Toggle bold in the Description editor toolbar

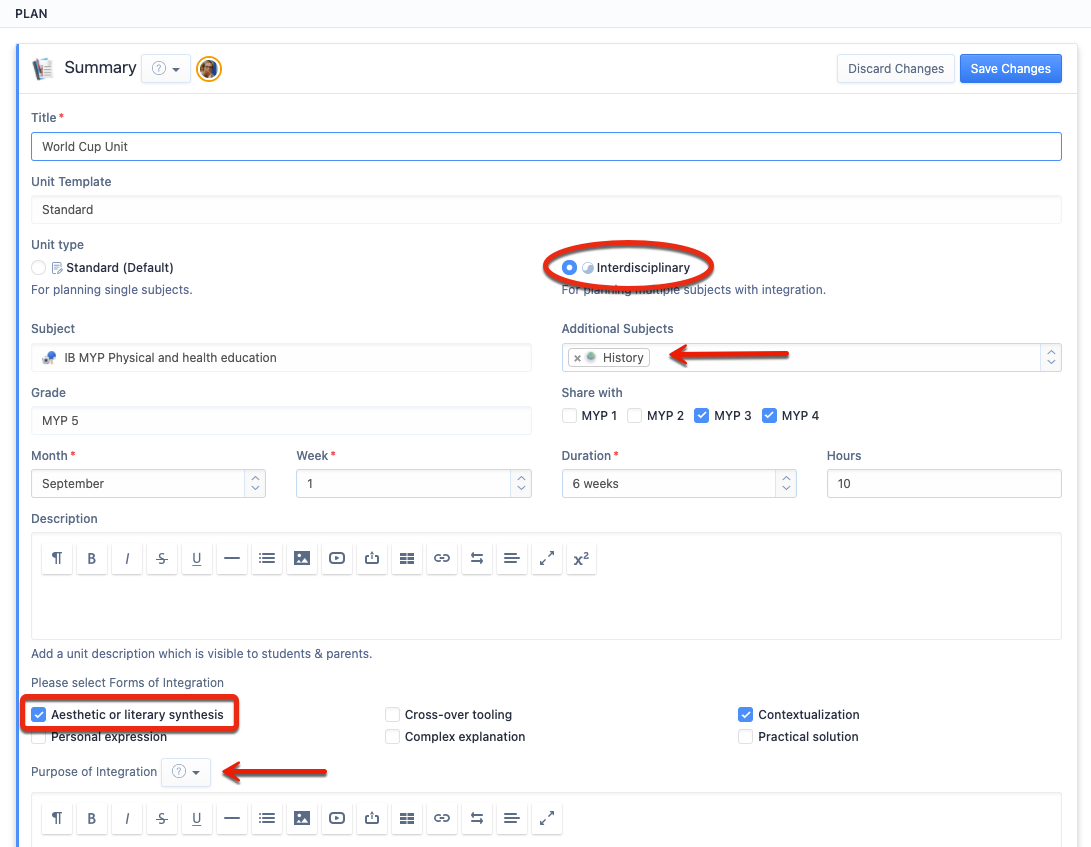pos(92,559)
